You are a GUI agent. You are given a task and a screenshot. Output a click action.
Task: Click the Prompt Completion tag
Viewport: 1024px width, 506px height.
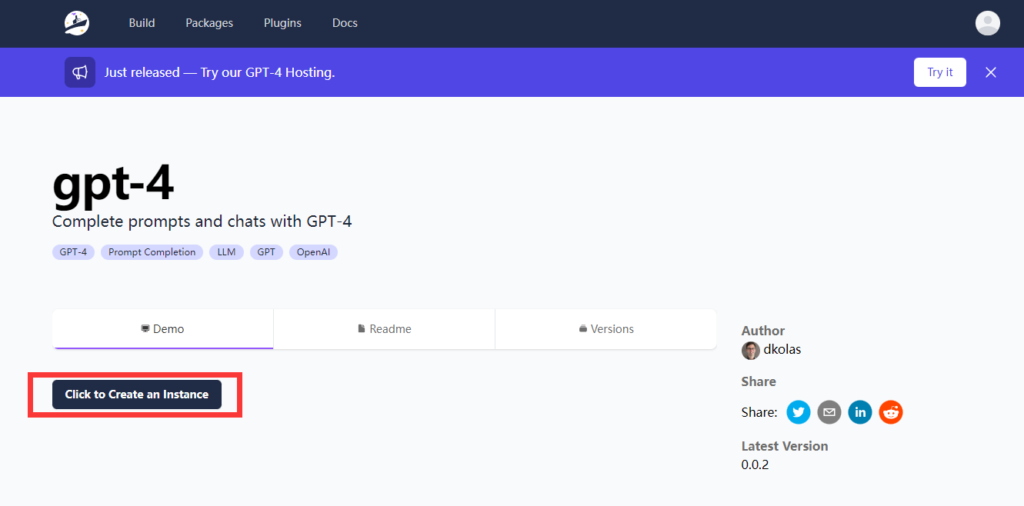(152, 252)
